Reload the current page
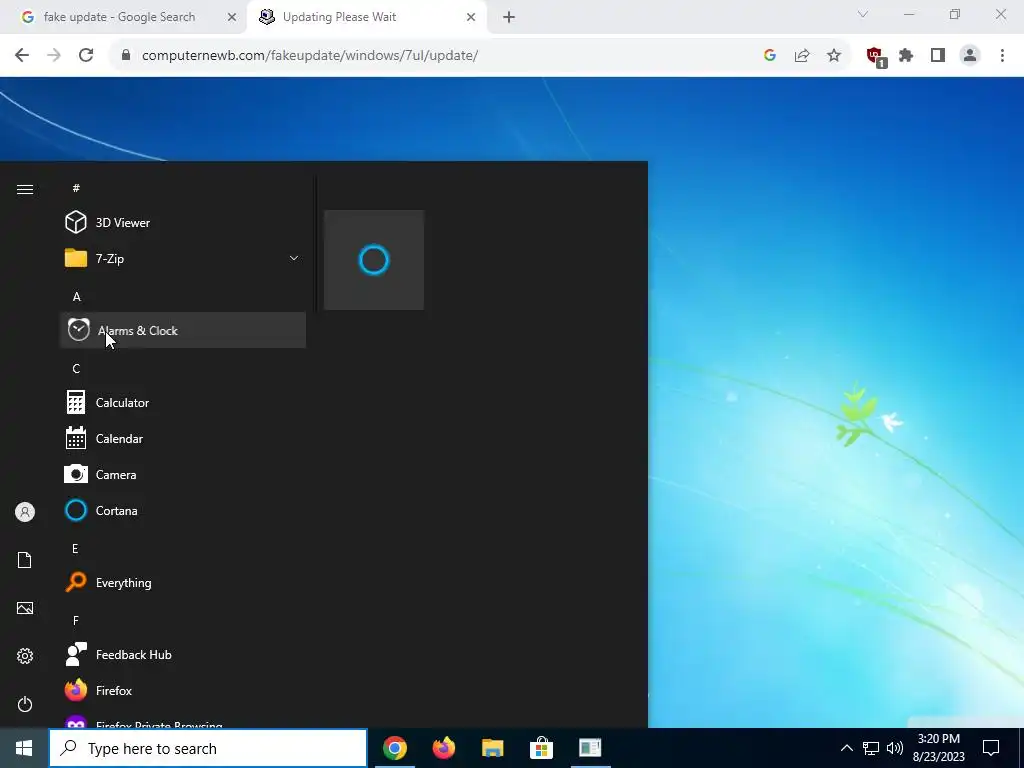 (x=86, y=56)
